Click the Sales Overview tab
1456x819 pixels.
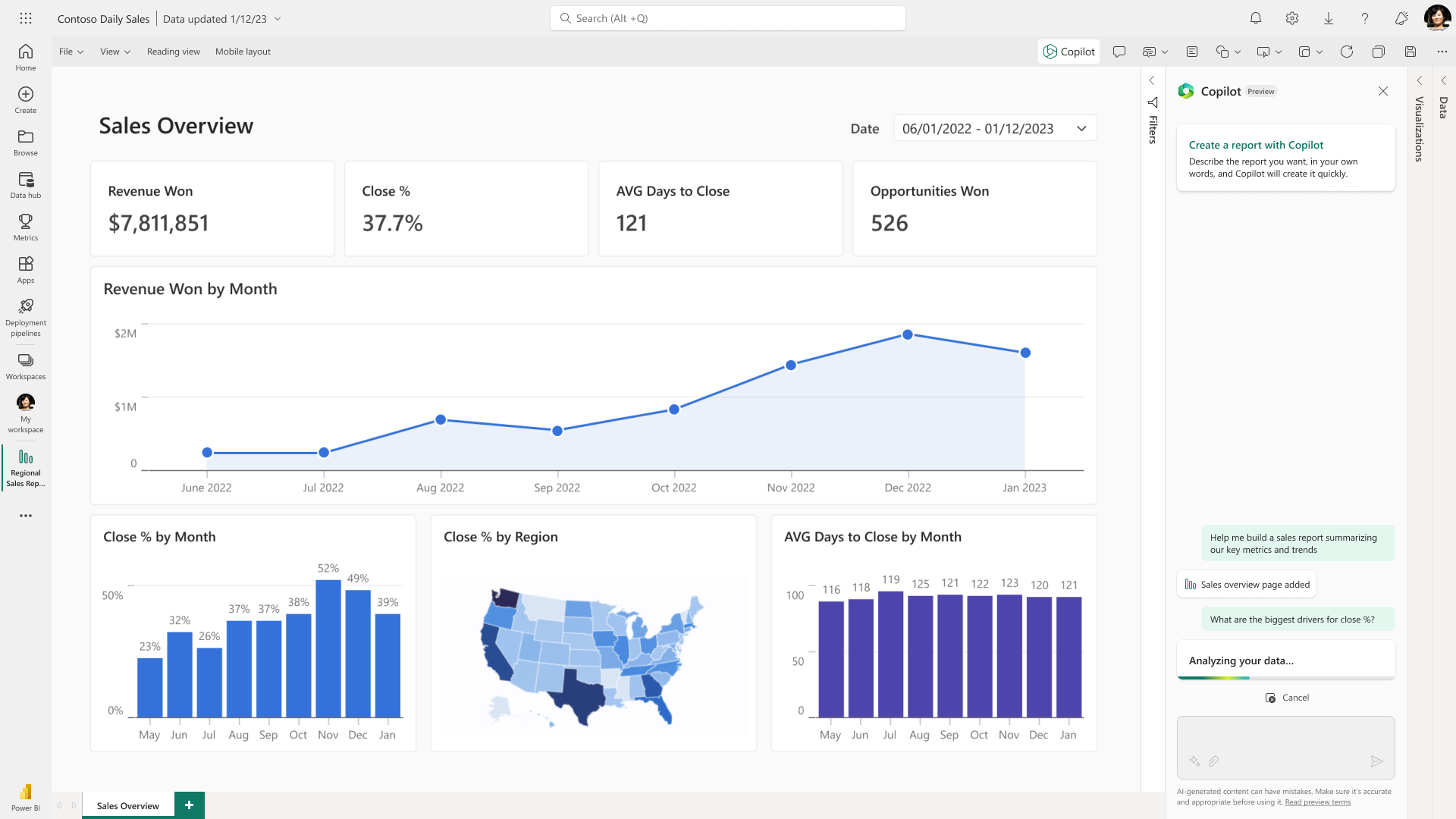point(127,805)
